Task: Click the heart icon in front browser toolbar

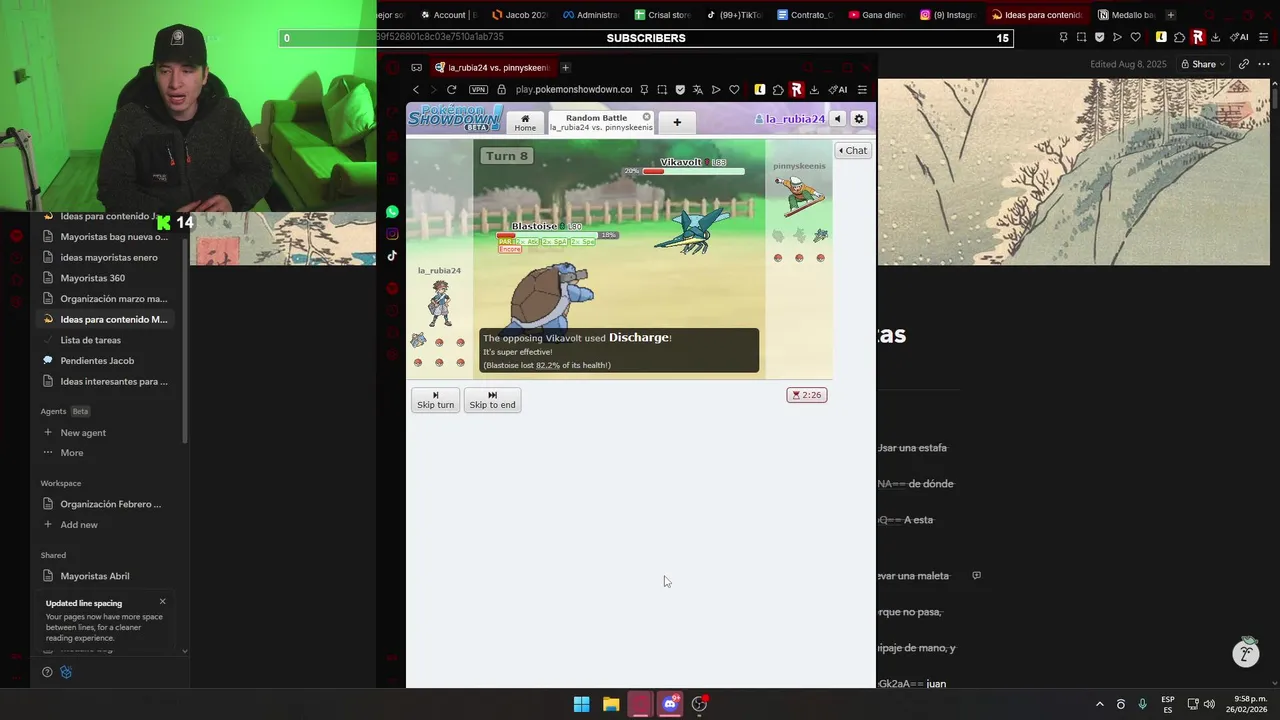Action: coord(734,90)
